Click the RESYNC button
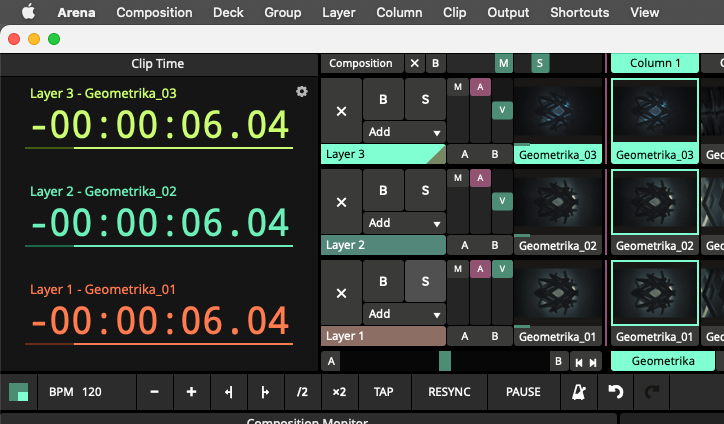 (448, 392)
